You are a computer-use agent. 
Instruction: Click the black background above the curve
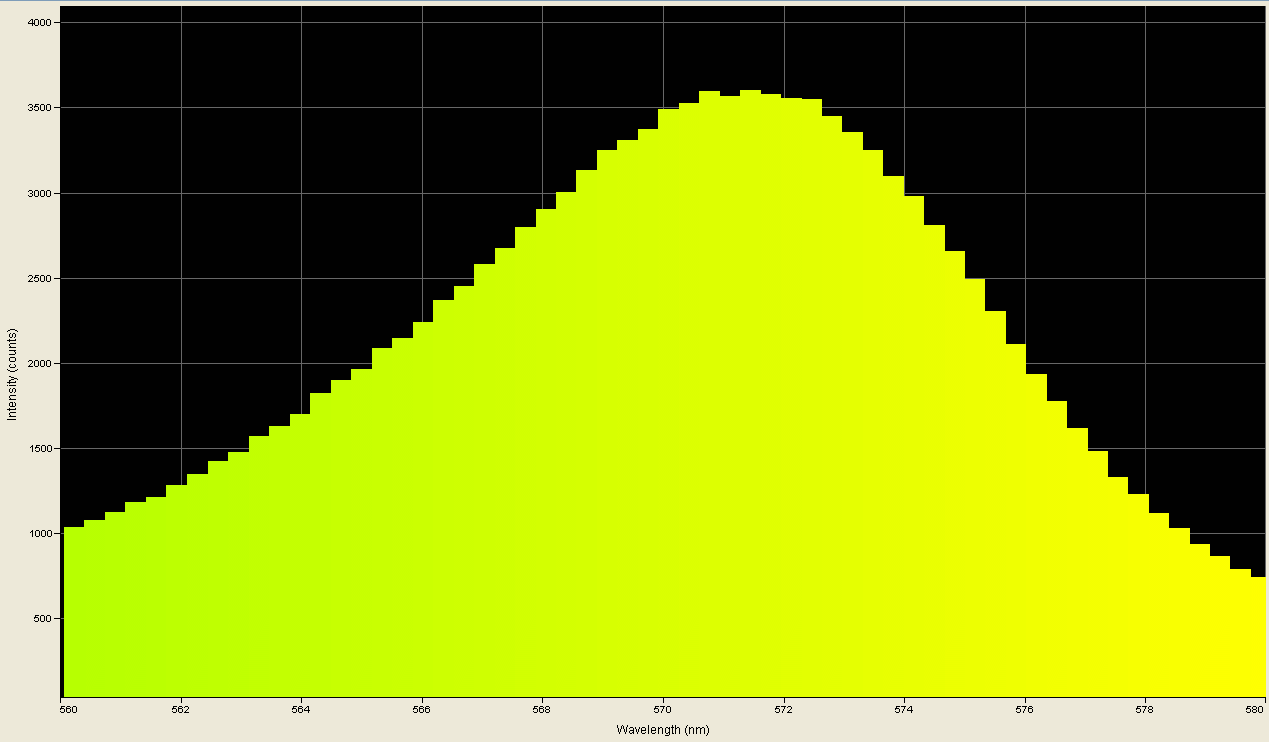[x=300, y=150]
